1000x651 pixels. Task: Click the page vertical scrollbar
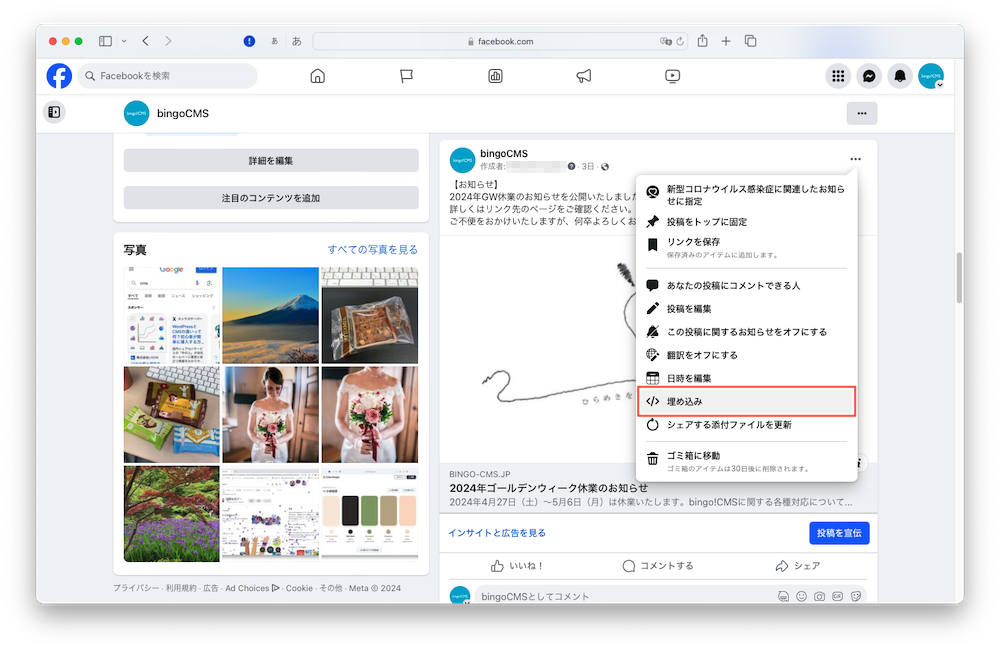coord(959,278)
